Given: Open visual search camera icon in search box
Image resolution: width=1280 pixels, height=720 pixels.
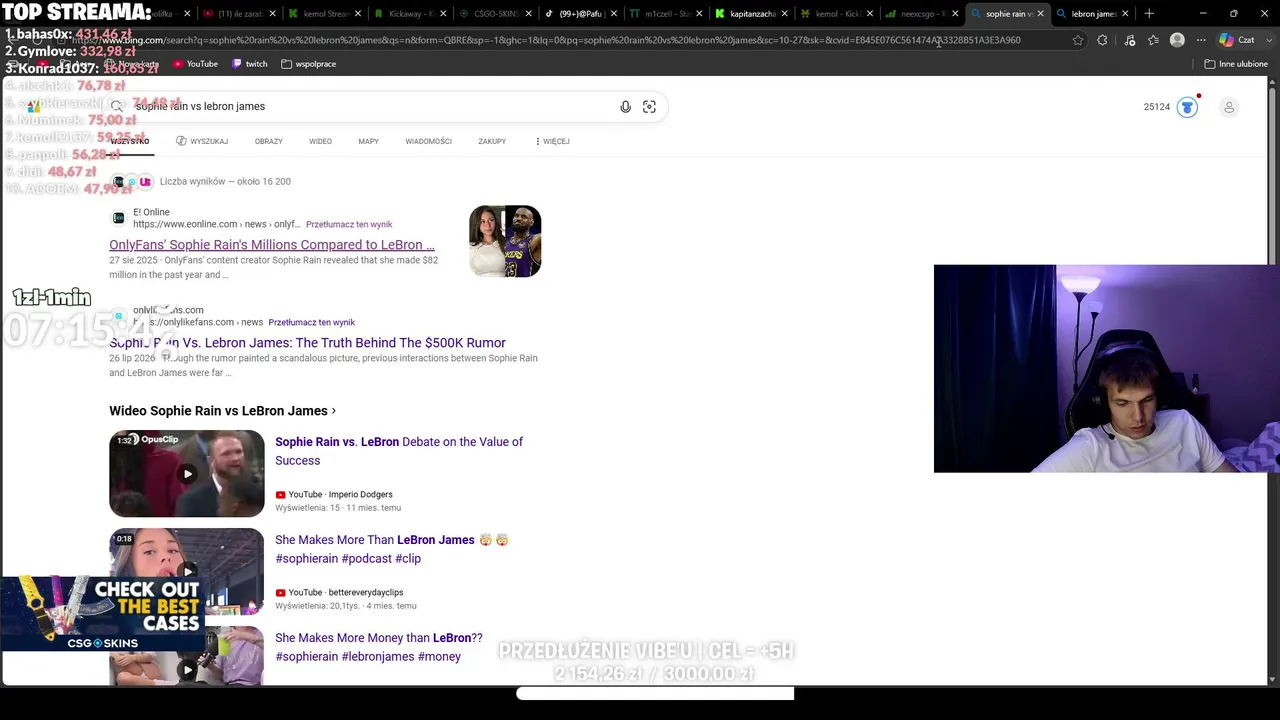Looking at the screenshot, I should [x=649, y=107].
